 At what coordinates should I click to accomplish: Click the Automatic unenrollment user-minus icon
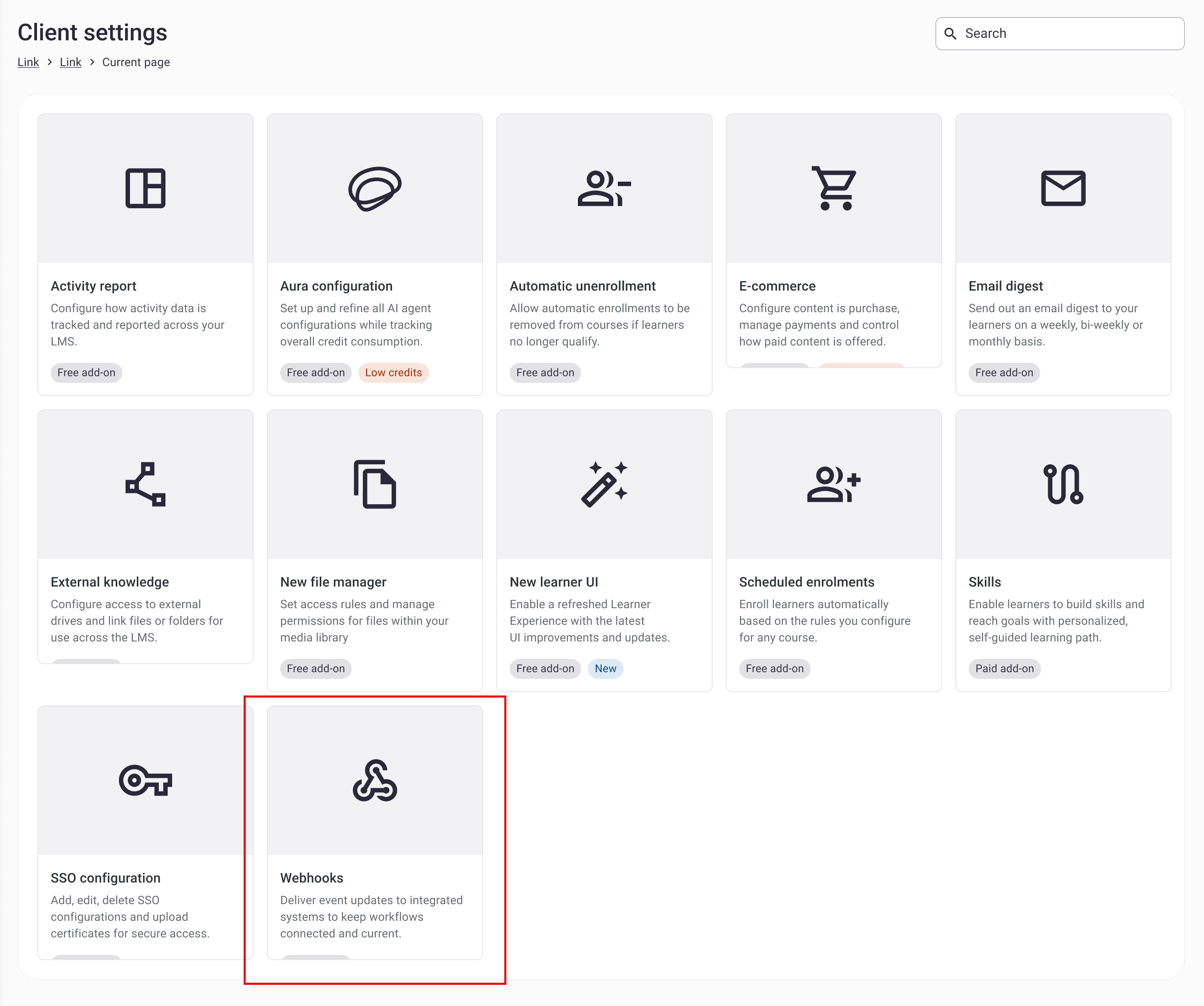(604, 189)
